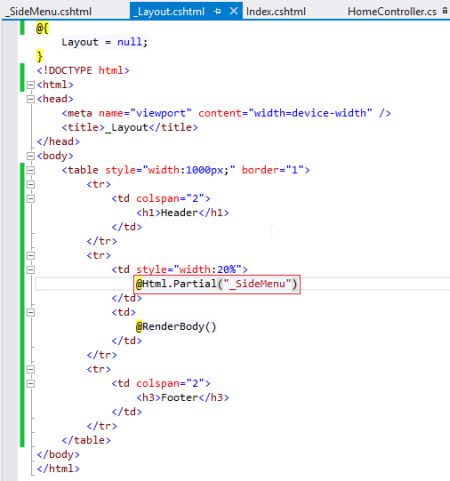Collapse the <table> element region
The height and width of the screenshot is (481, 450).
tap(30, 170)
